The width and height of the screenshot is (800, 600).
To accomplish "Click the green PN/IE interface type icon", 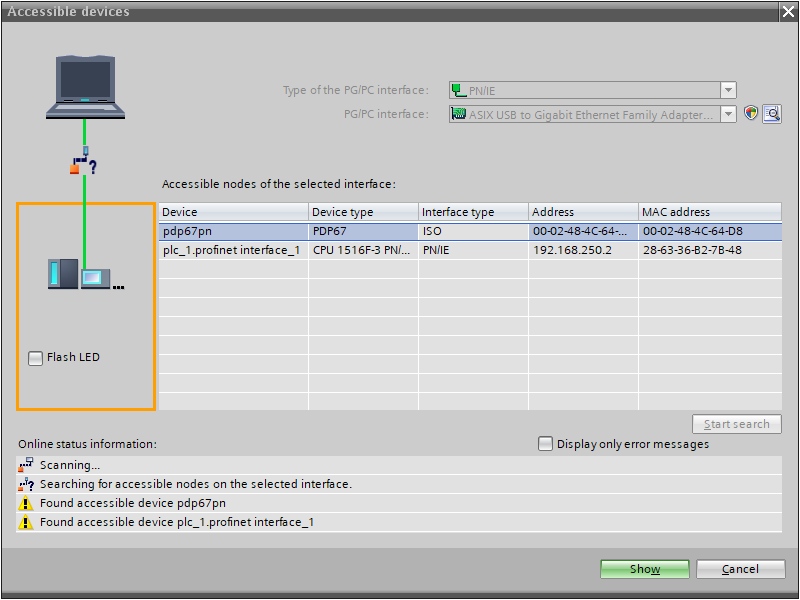I will tap(459, 90).
